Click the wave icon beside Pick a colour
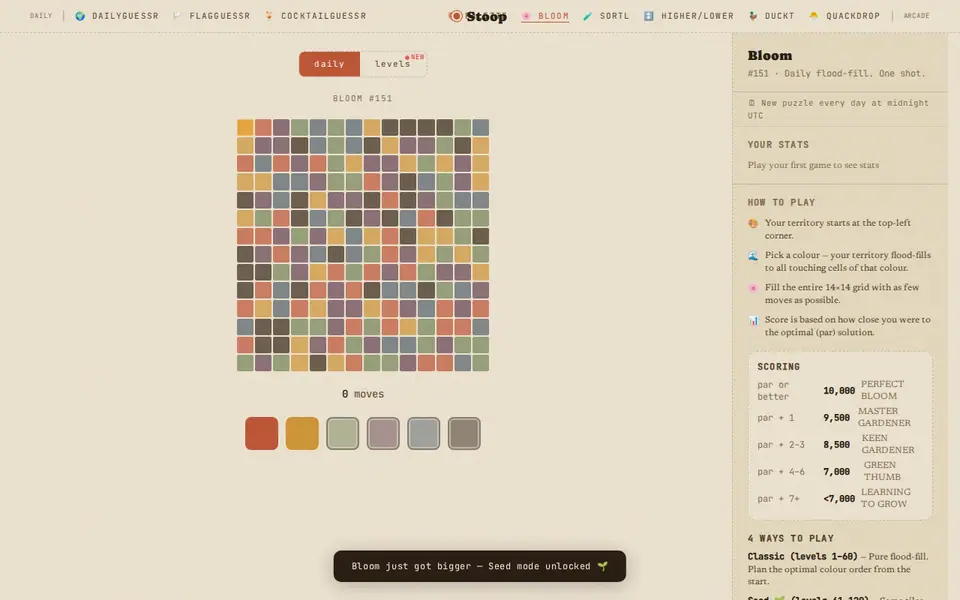Screen dimensions: 960x600 [753, 256]
